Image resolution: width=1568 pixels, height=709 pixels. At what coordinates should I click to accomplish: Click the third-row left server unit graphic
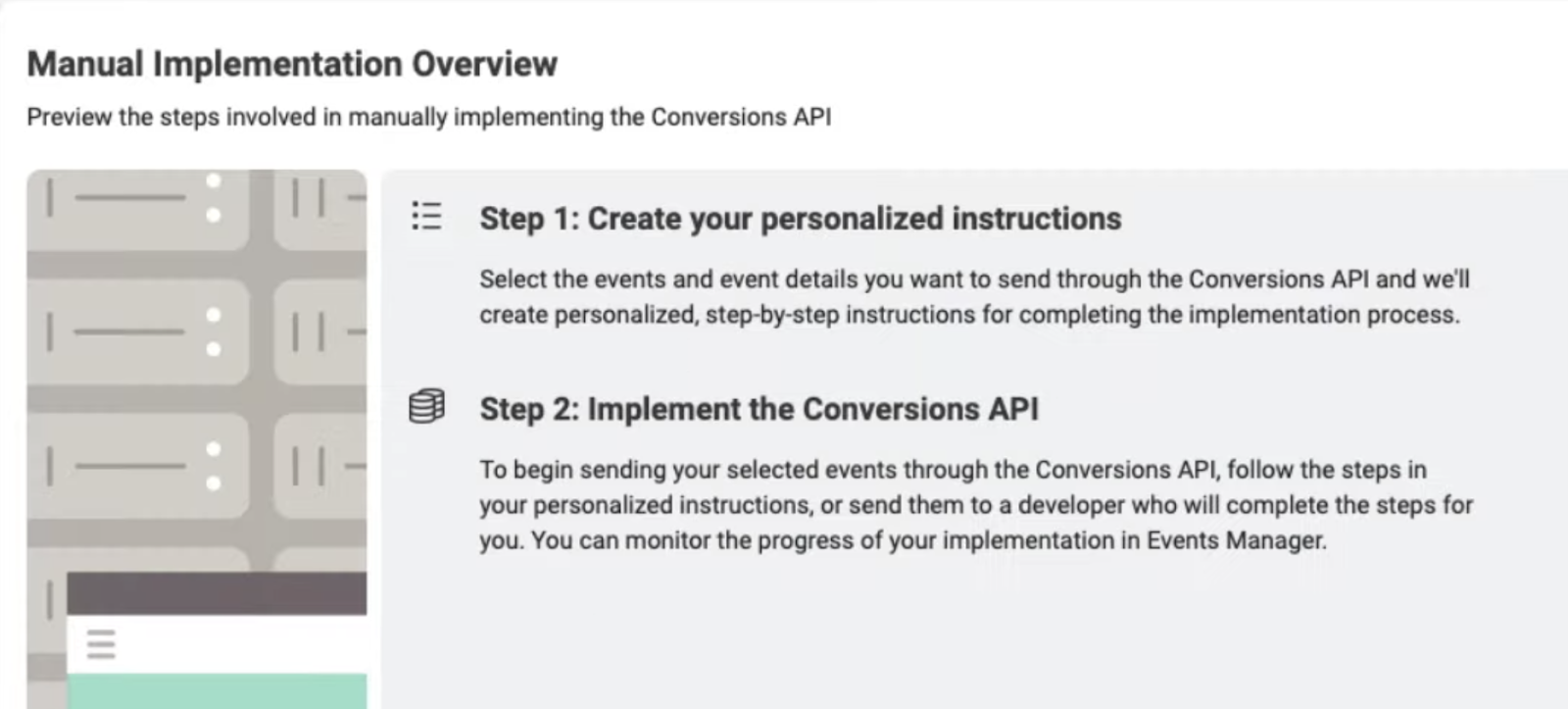137,466
